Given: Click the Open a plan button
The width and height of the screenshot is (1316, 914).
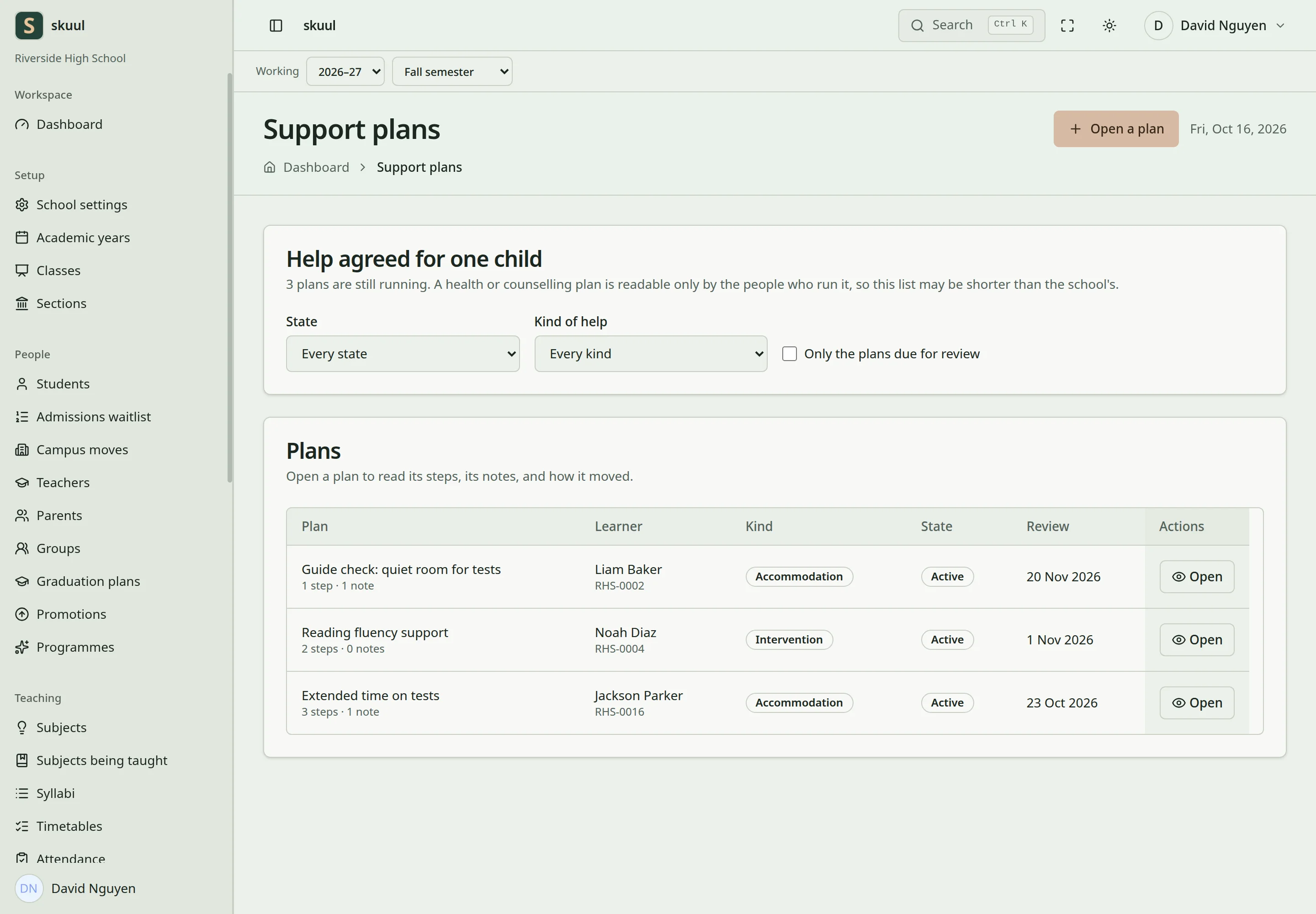Looking at the screenshot, I should tap(1115, 129).
